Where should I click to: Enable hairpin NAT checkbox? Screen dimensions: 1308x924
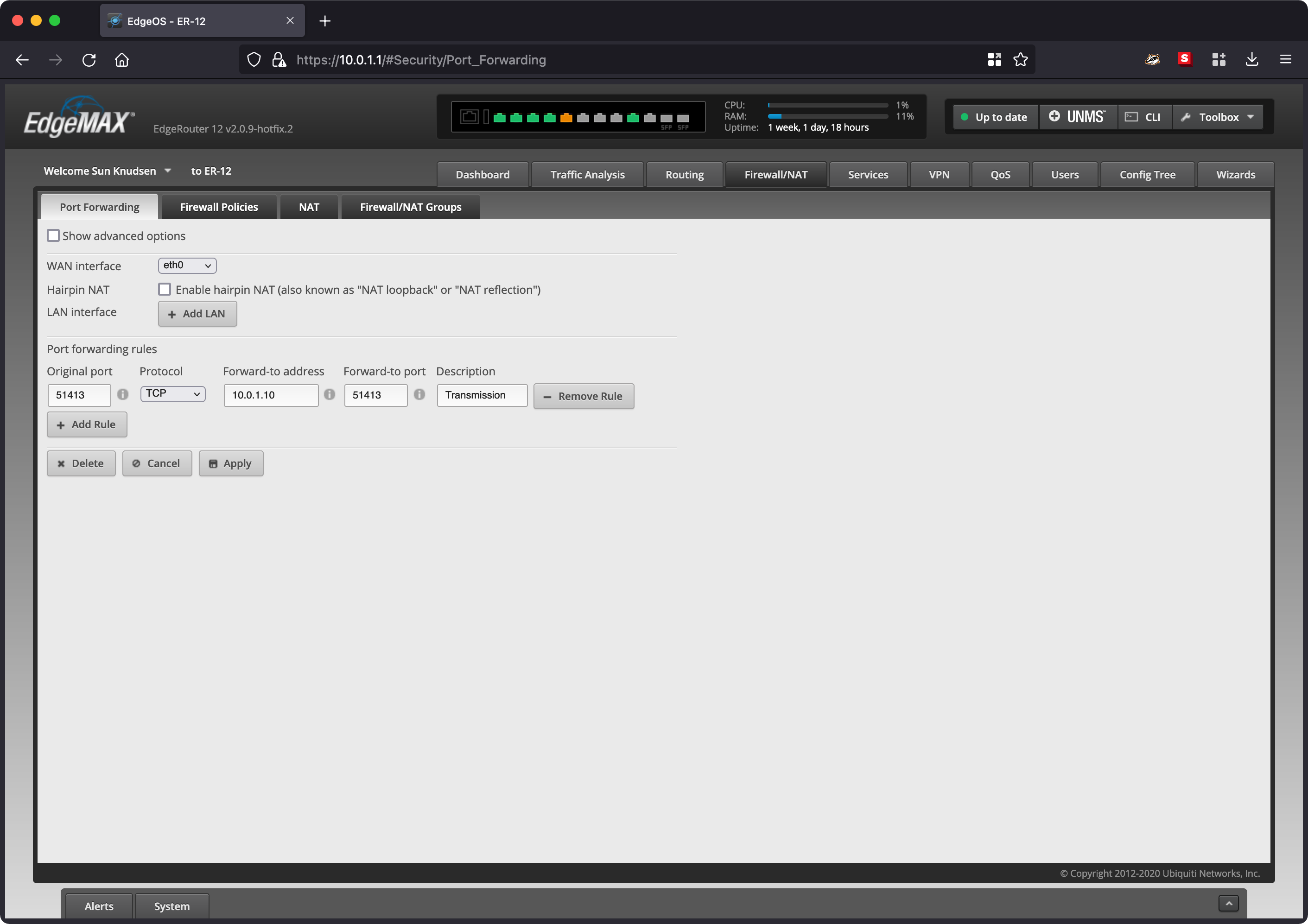(165, 290)
